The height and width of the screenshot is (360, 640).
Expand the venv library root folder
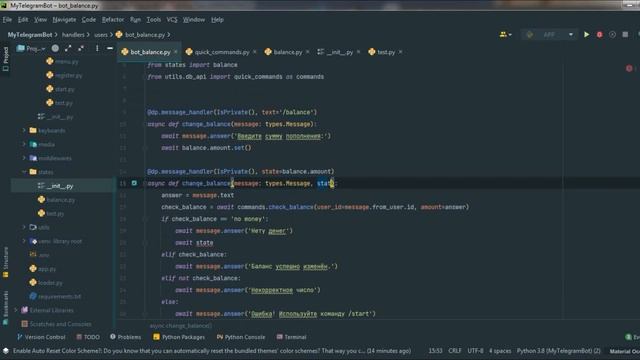tap(24, 241)
